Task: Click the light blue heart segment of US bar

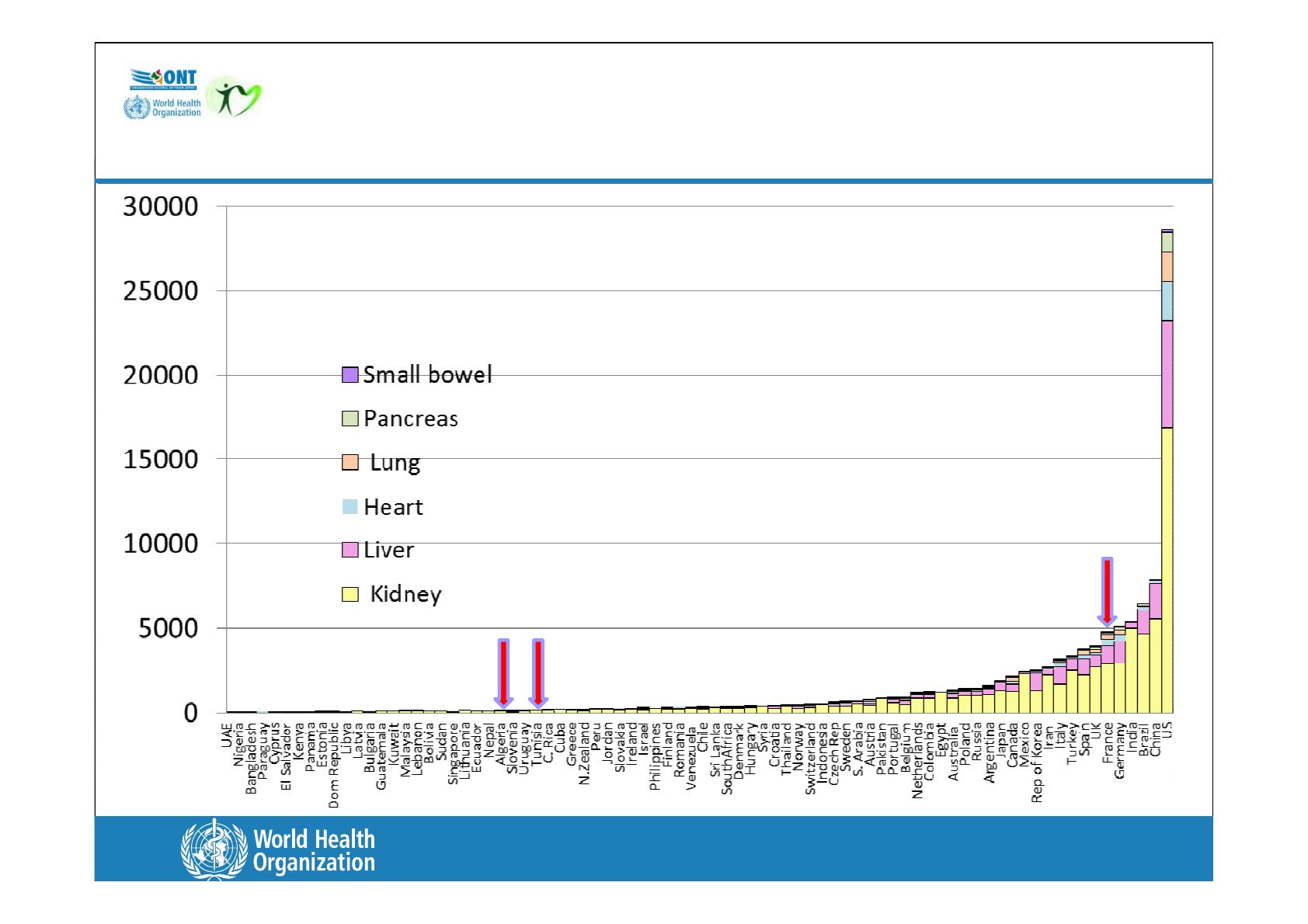Action: coord(1167,301)
